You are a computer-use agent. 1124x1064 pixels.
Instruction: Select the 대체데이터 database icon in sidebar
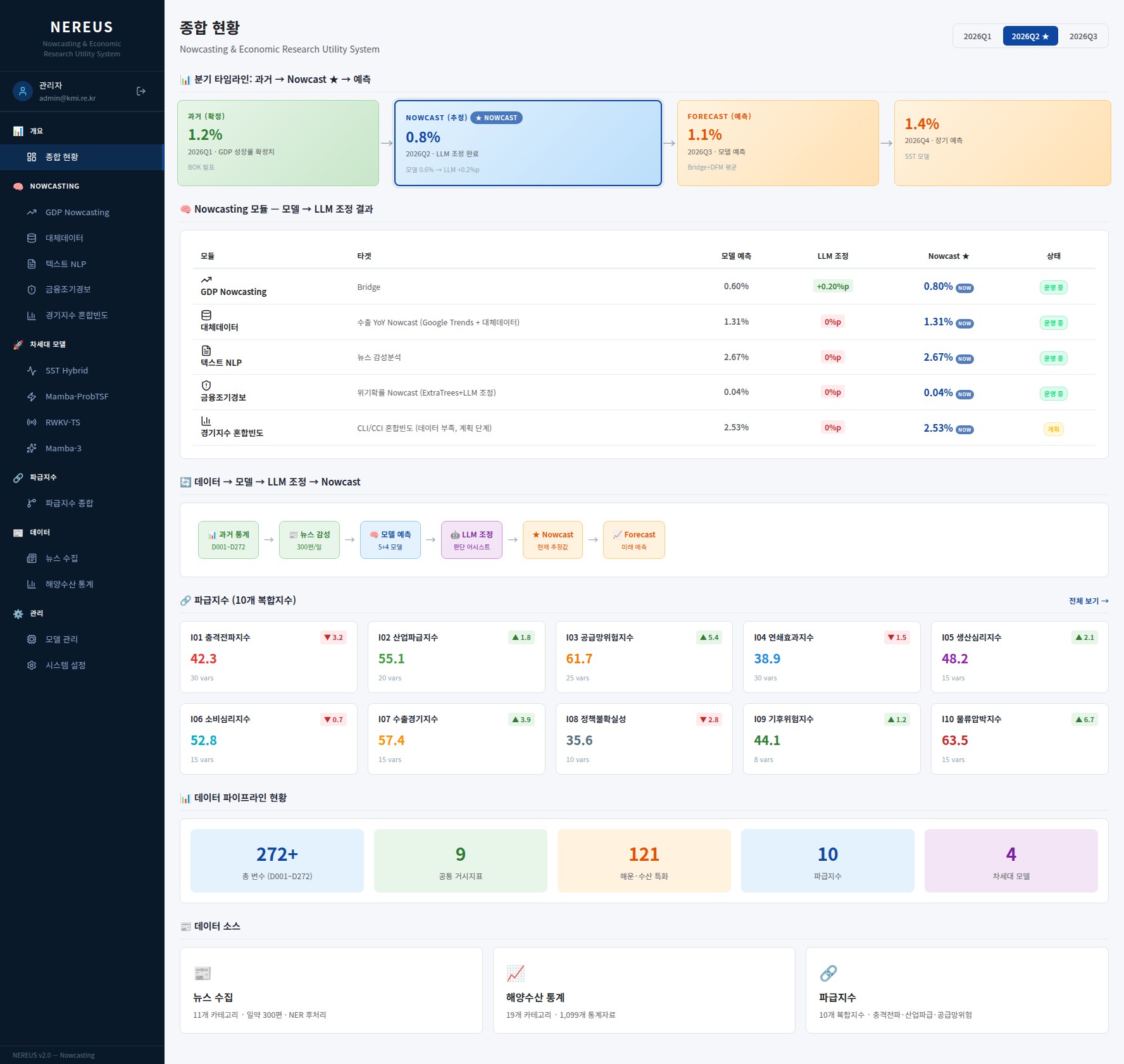(x=32, y=238)
